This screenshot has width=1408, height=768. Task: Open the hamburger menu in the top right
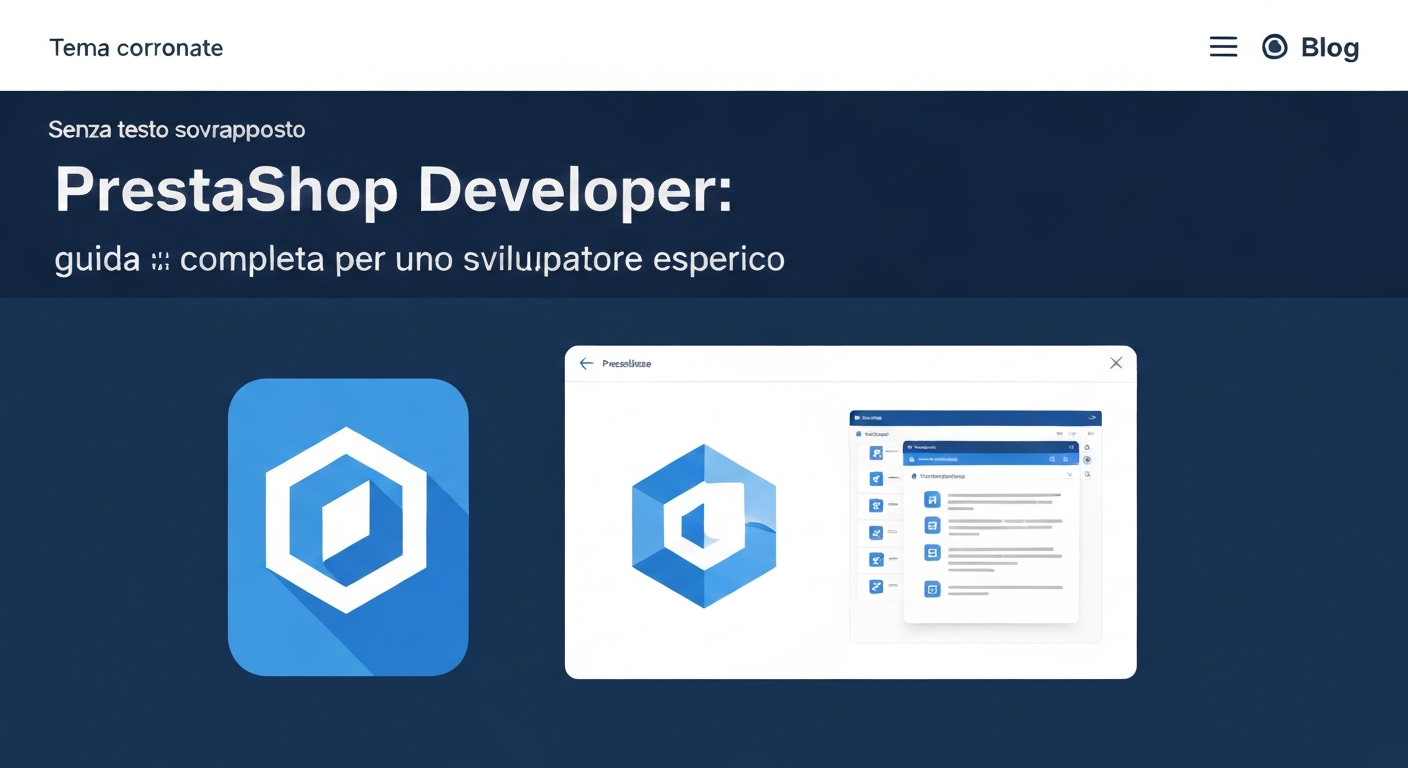(1223, 46)
